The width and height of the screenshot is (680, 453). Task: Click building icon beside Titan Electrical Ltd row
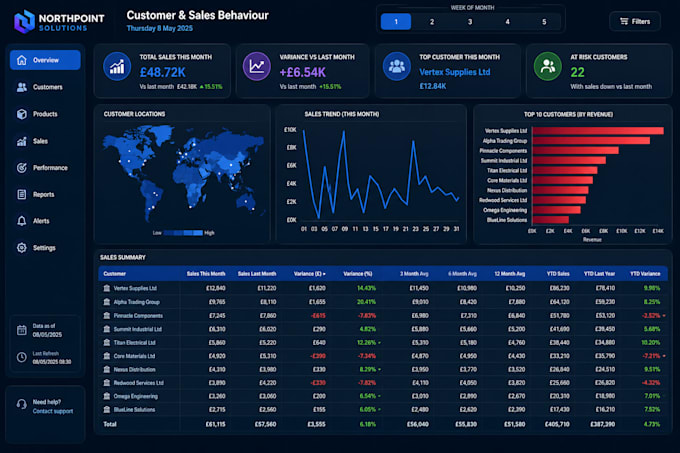tap(107, 342)
